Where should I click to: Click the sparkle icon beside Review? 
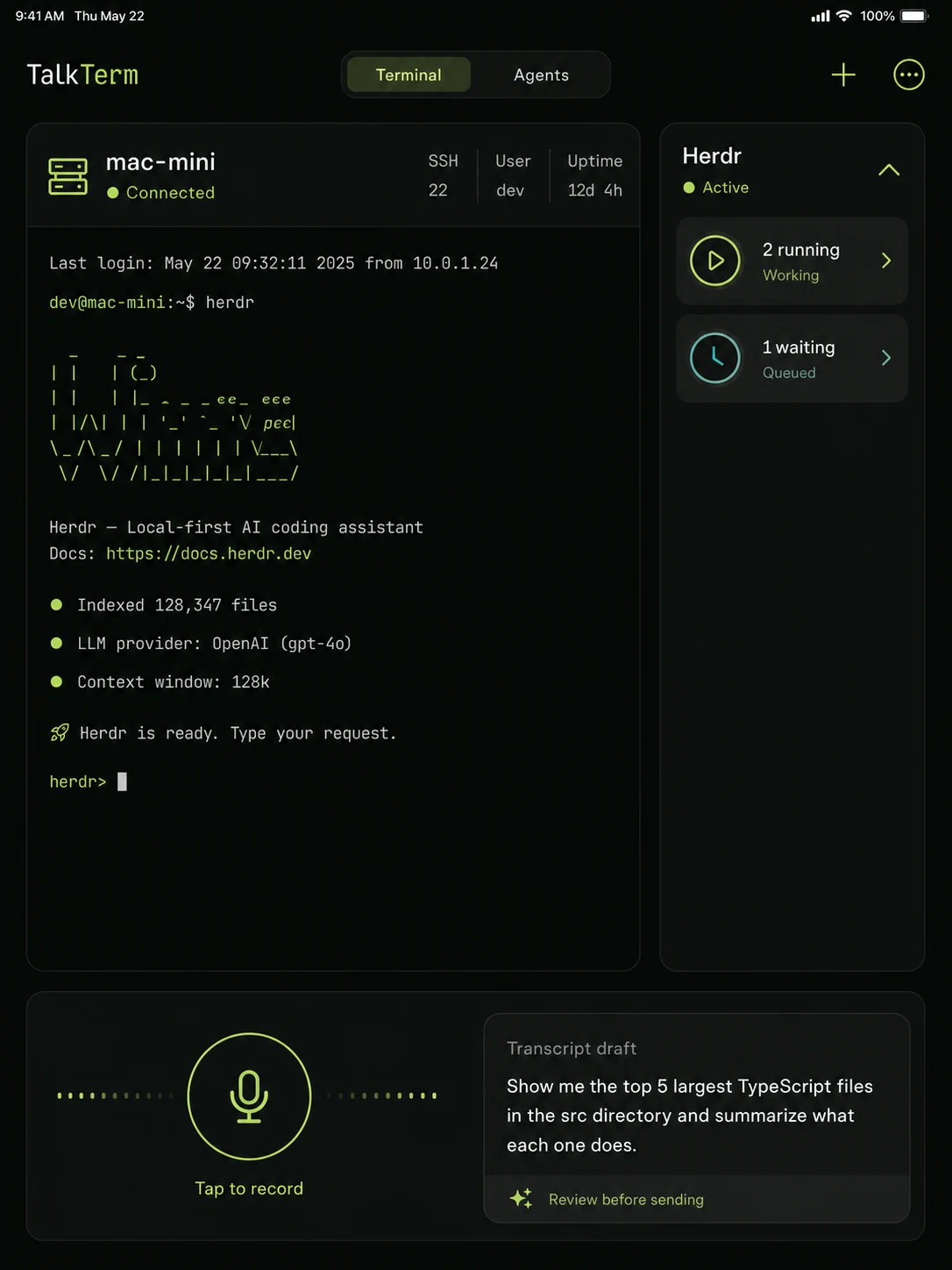[521, 1198]
